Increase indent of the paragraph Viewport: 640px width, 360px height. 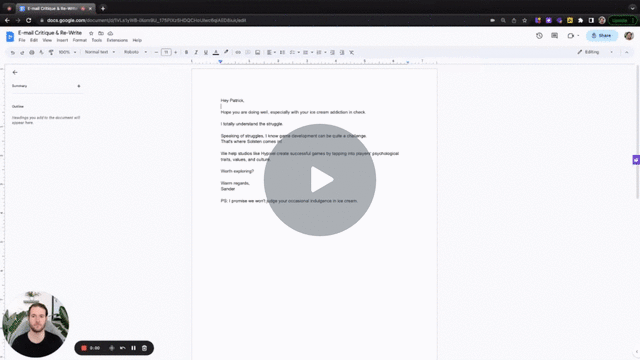[x=342, y=52]
